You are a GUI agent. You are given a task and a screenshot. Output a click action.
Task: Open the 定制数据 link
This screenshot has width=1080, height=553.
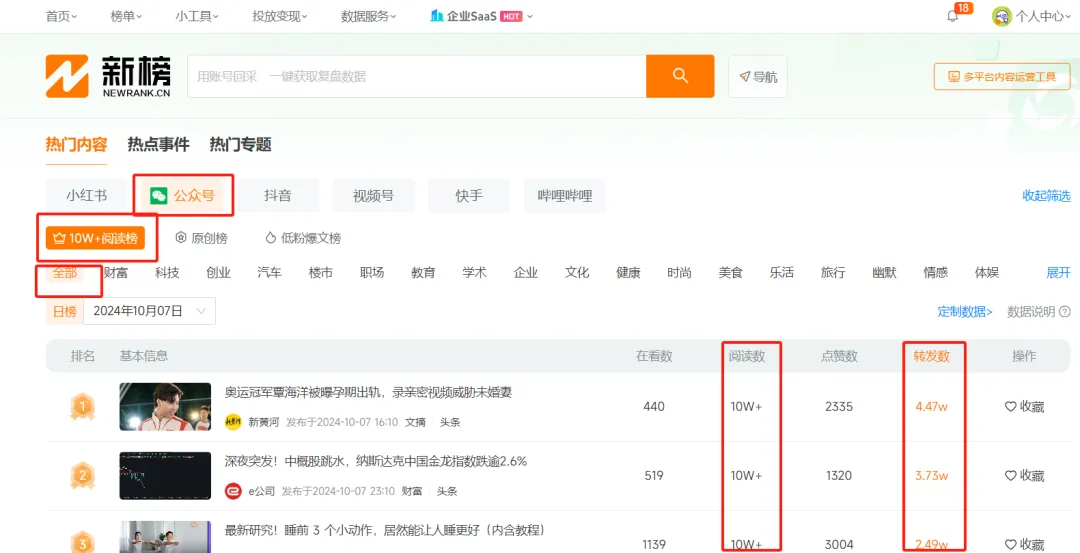click(x=965, y=311)
